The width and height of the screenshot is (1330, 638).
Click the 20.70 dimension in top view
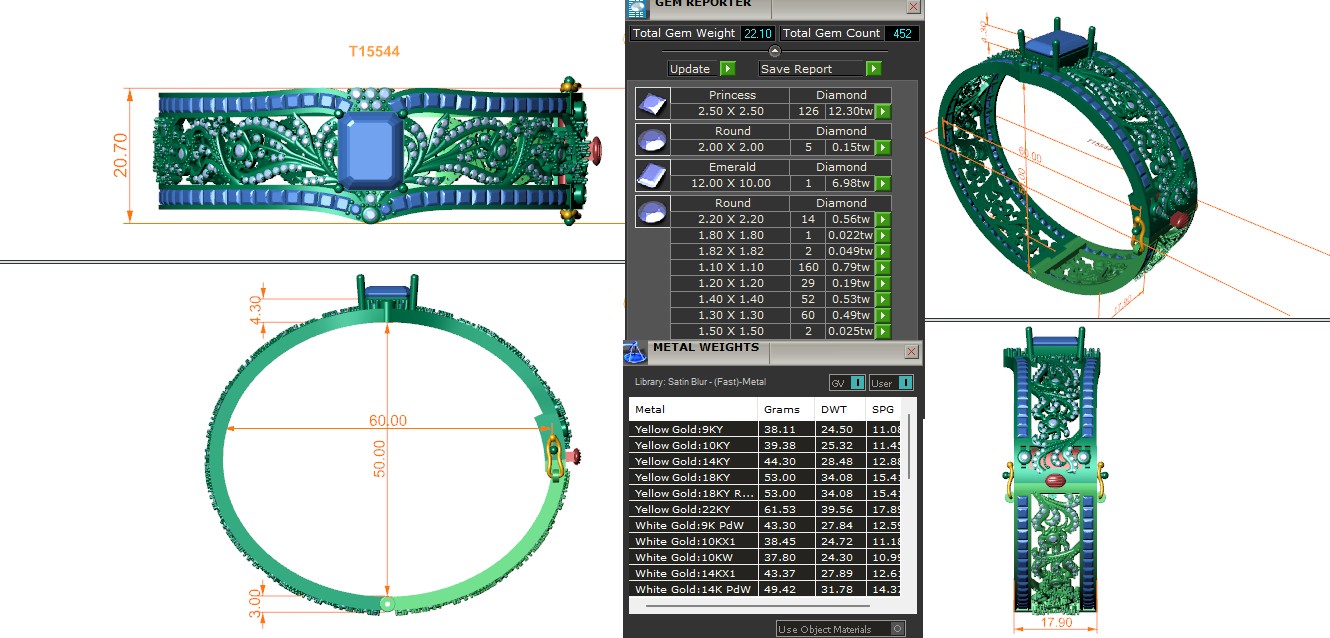click(121, 157)
